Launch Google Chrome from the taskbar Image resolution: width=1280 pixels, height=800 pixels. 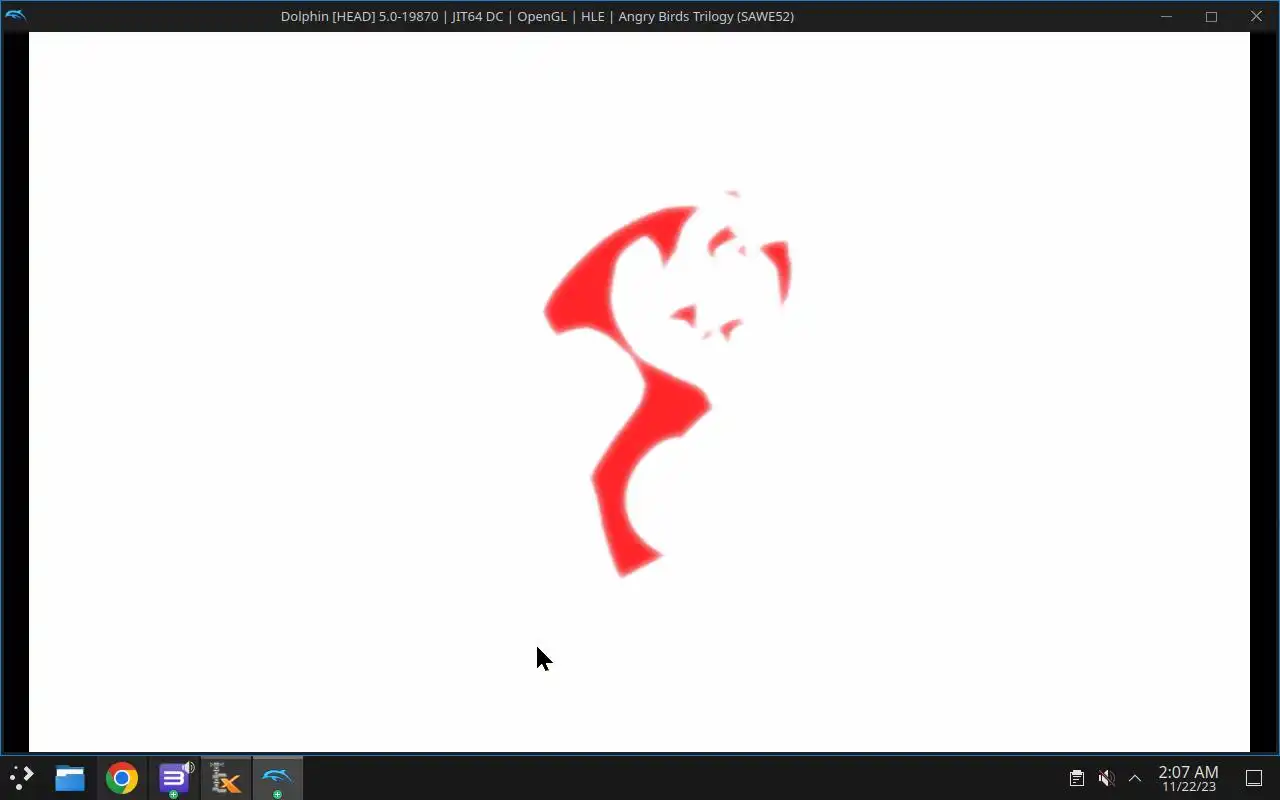[x=122, y=778]
